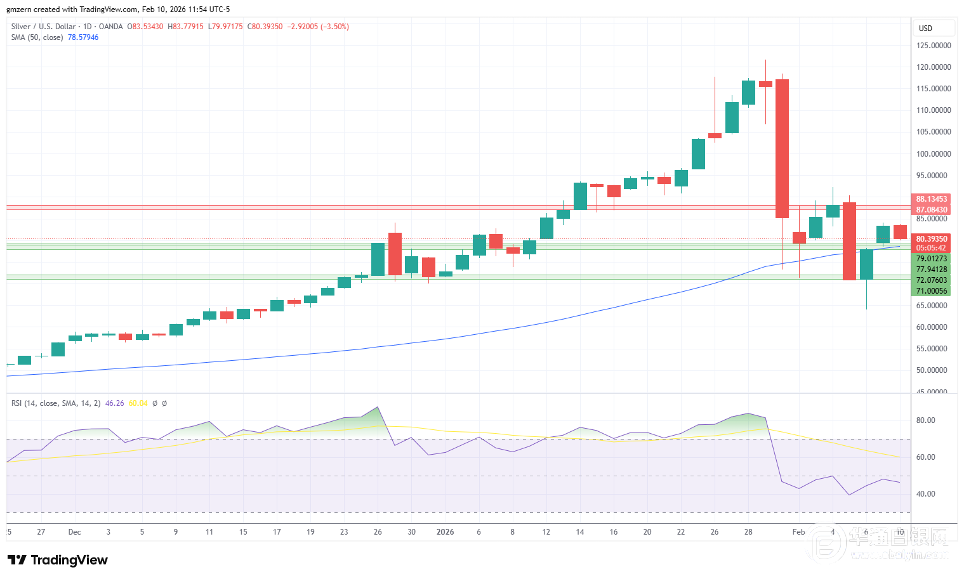The width and height of the screenshot is (964, 580).
Task: Select the SMA (50, close) indicator legend
Action: click(x=37, y=37)
